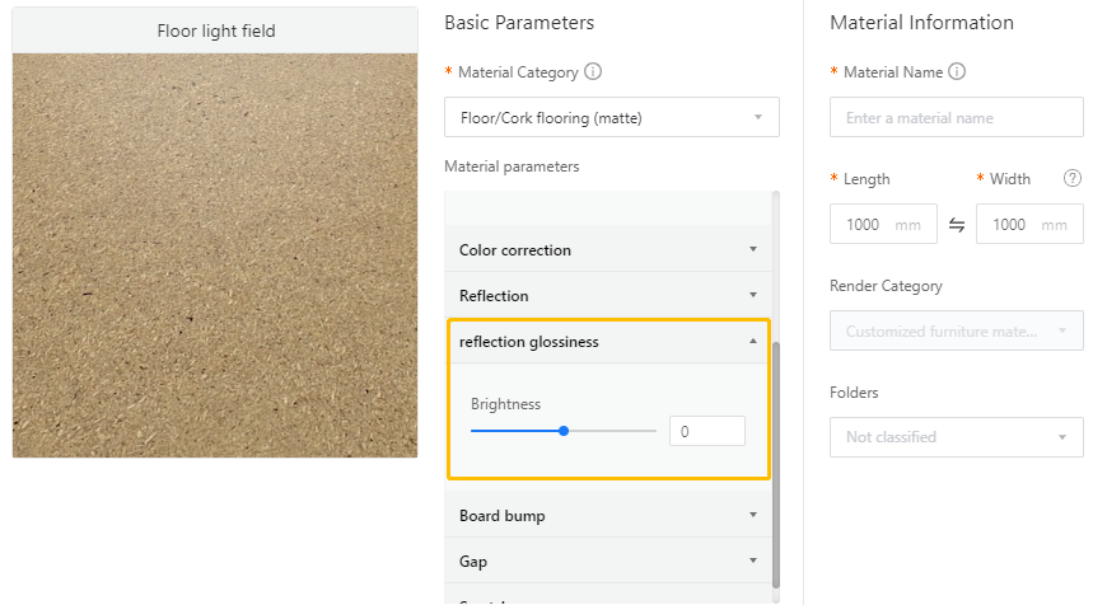Expand Board bump section
This screenshot has width=1107, height=606.
pos(608,516)
